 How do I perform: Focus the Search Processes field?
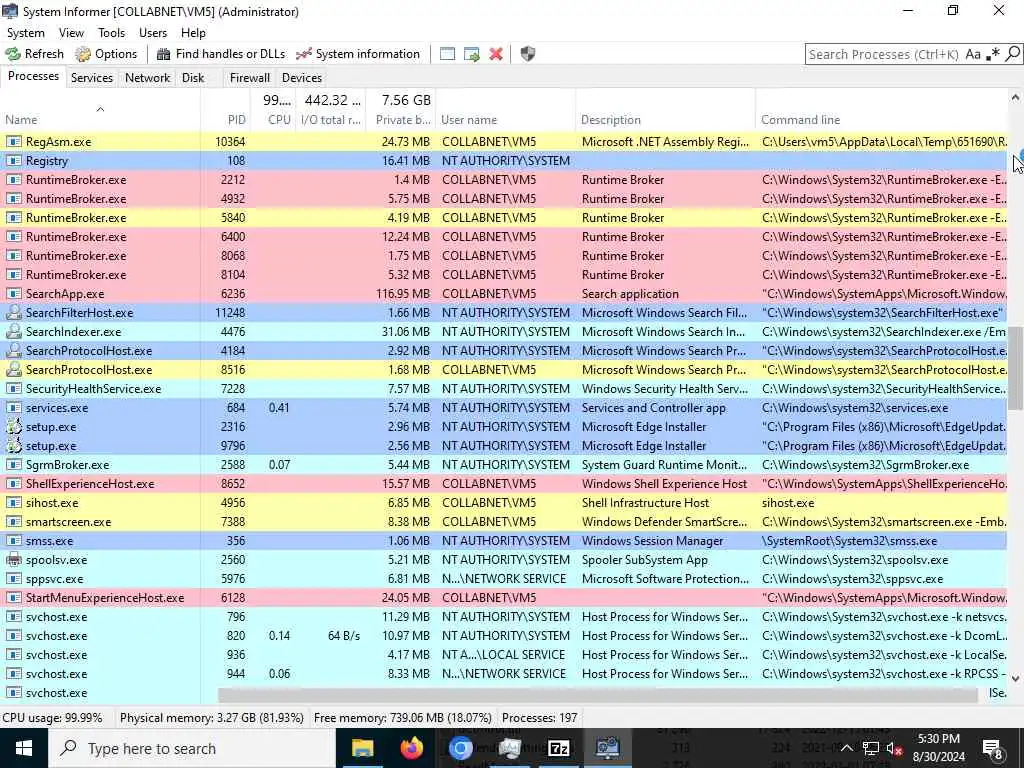(884, 54)
